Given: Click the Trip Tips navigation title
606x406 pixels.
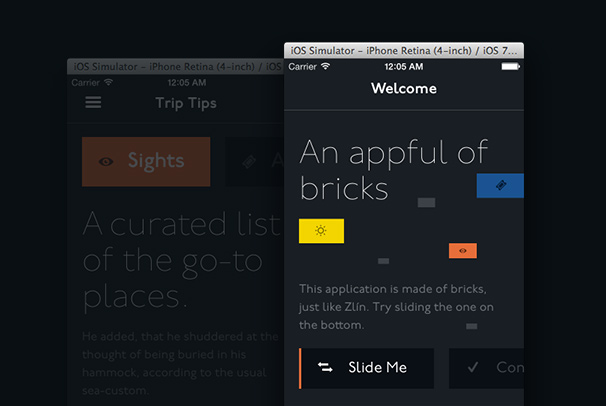Looking at the screenshot, I should tap(186, 103).
